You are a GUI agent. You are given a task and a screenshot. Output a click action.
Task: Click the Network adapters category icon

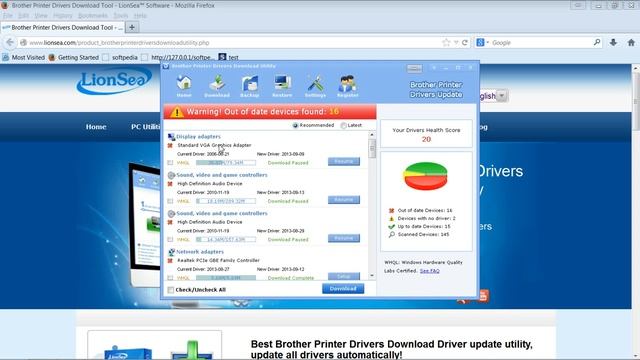tap(171, 252)
